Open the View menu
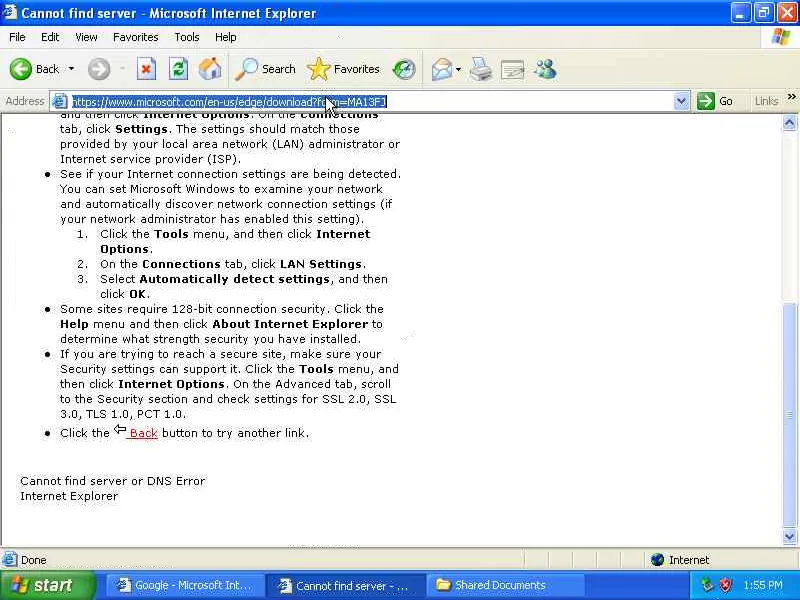800x600 pixels. point(86,37)
